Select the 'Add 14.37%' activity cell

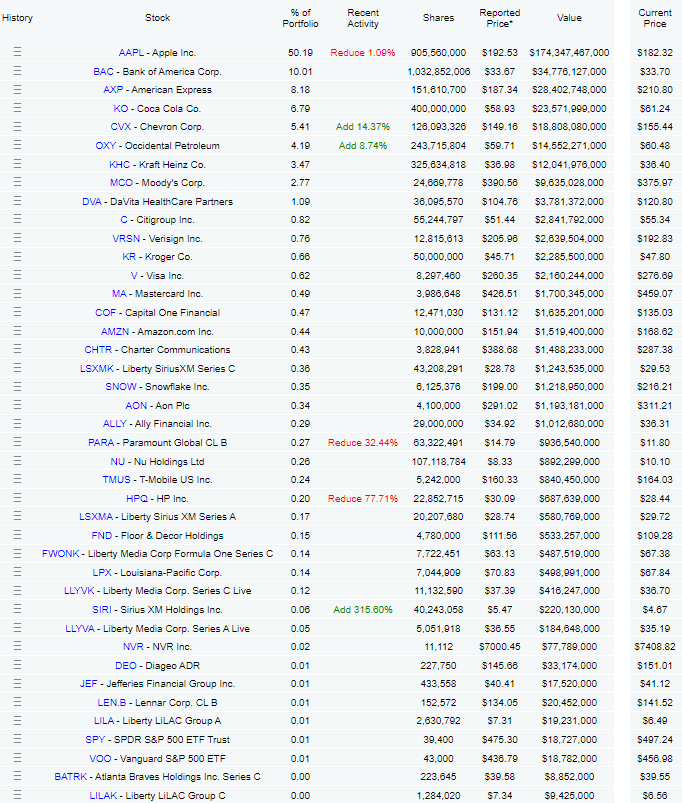[x=363, y=126]
